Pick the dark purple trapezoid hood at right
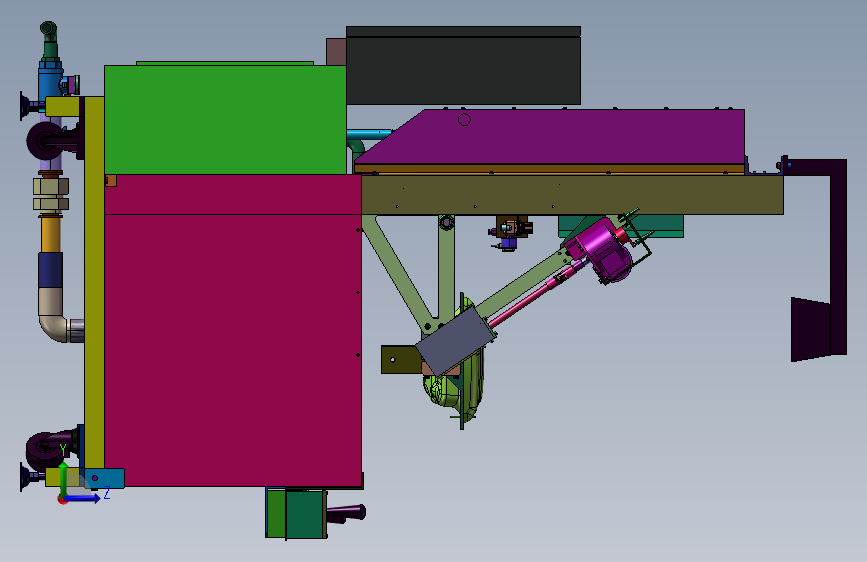867x562 pixels. coord(811,330)
